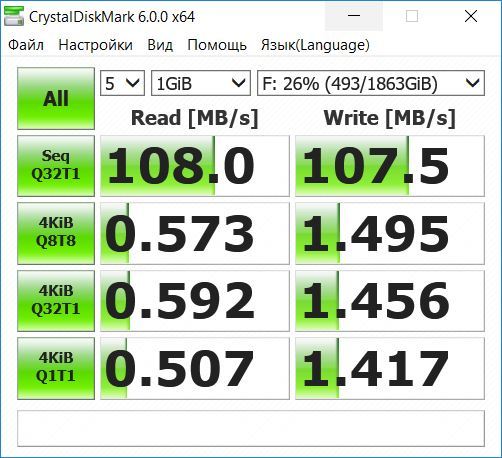Start the Seq Q32T1 test
Viewport: 502px width, 458px height.
[x=56, y=166]
